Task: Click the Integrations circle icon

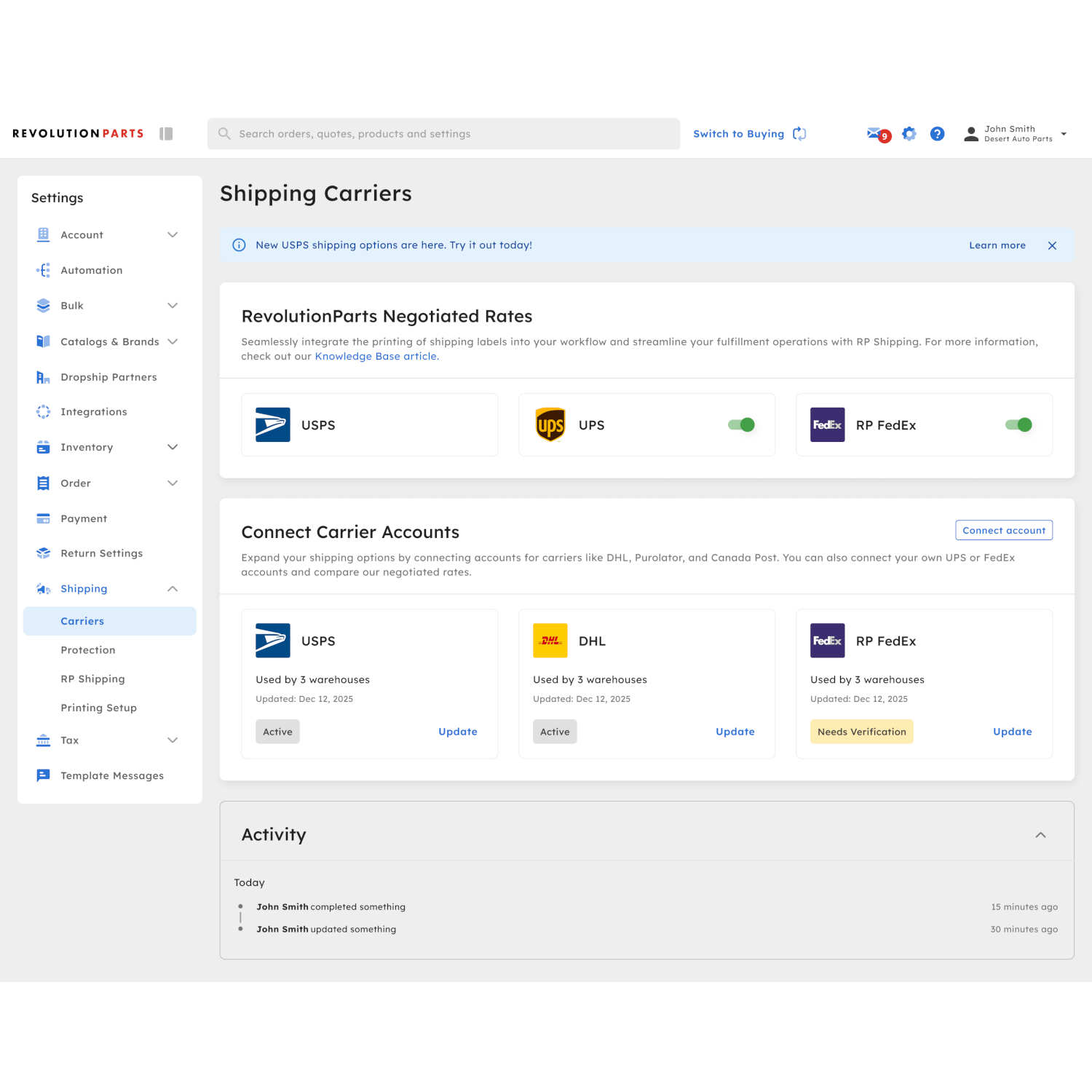Action: pos(43,412)
